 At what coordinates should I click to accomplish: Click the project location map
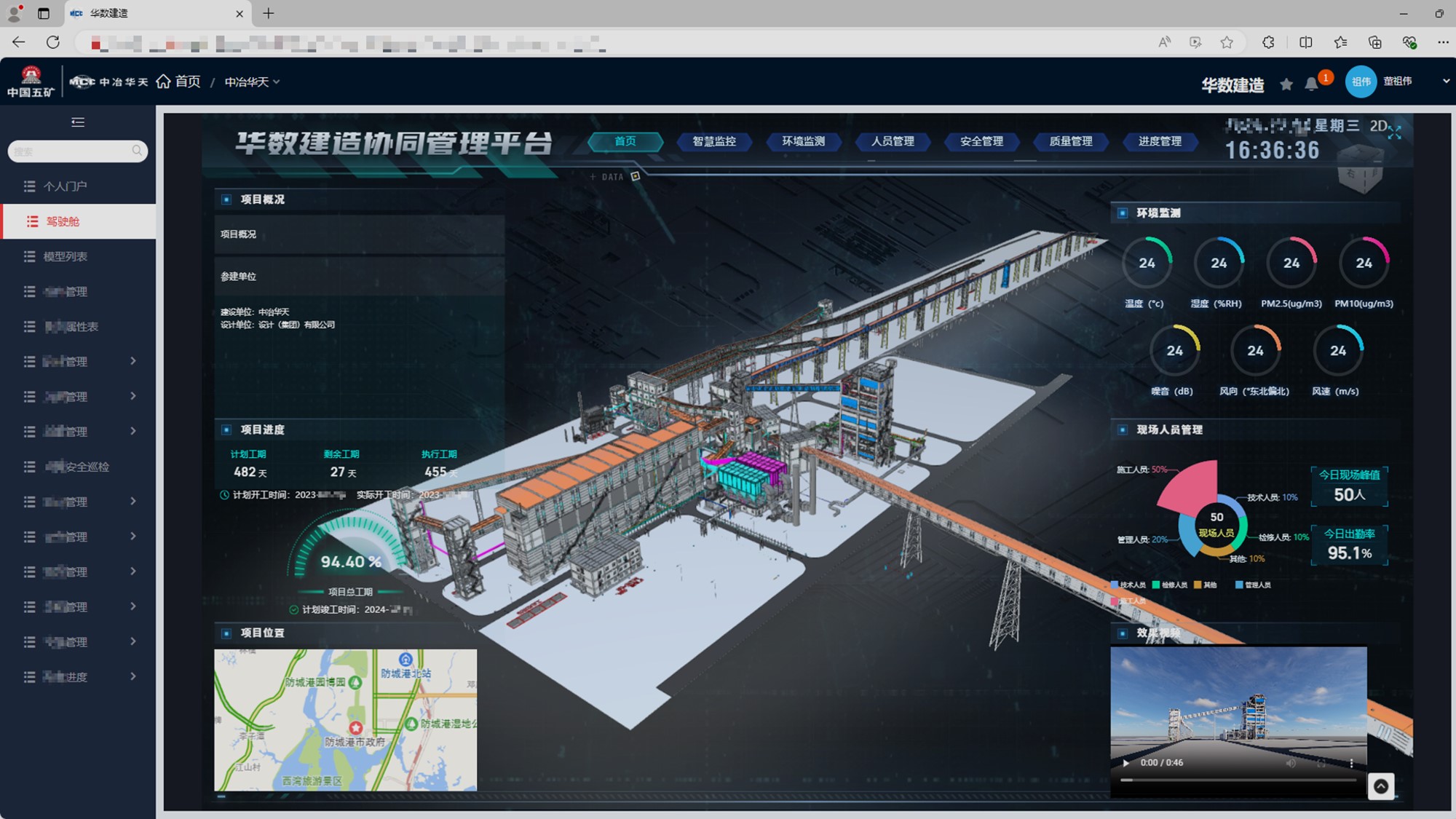click(345, 720)
